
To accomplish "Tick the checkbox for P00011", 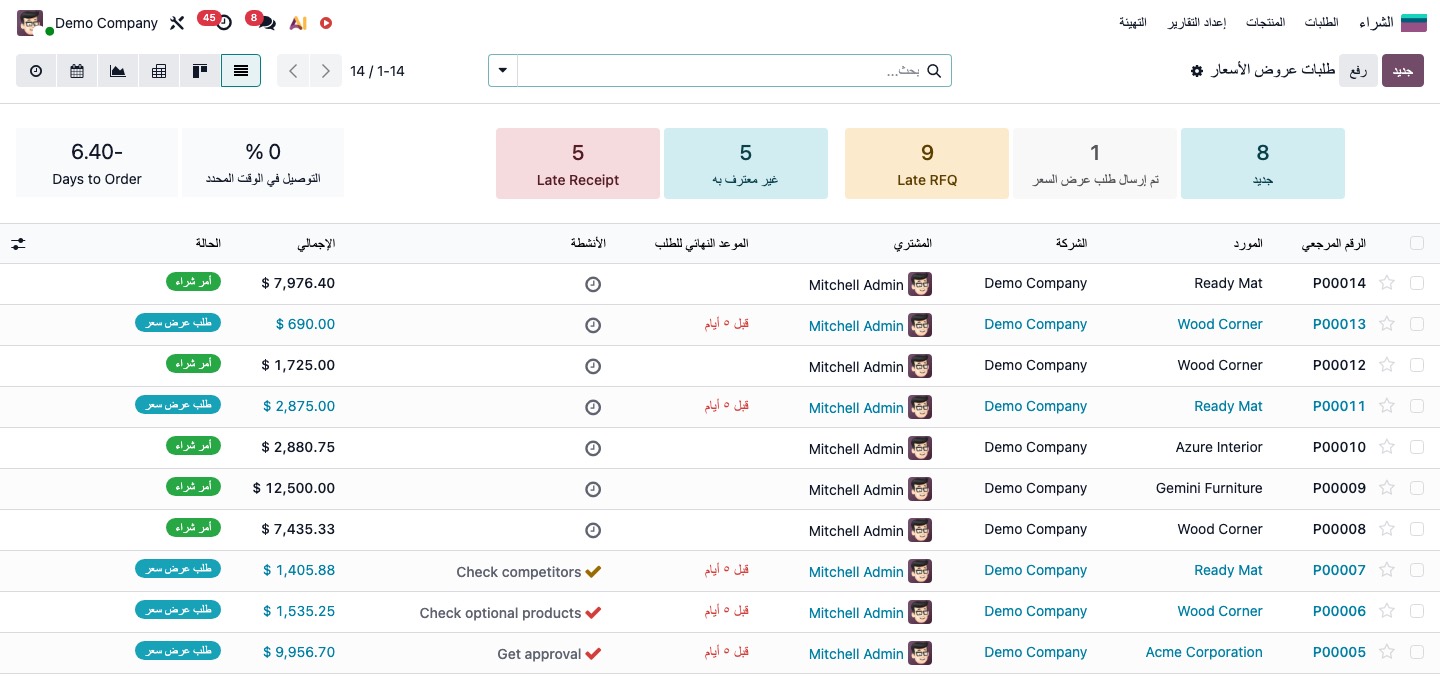I will [1417, 406].
